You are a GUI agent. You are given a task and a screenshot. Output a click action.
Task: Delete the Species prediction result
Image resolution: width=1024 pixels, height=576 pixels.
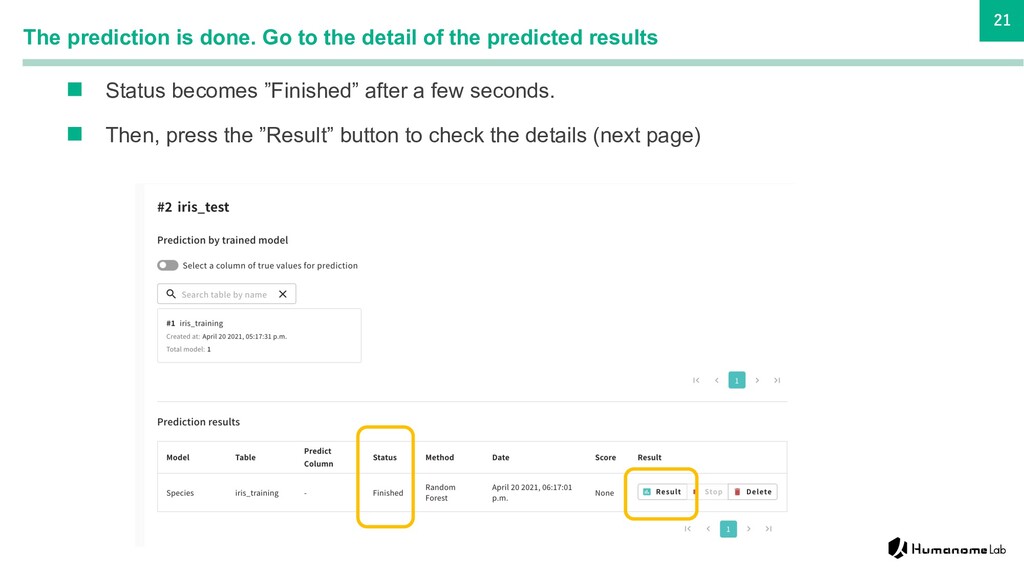[753, 492]
